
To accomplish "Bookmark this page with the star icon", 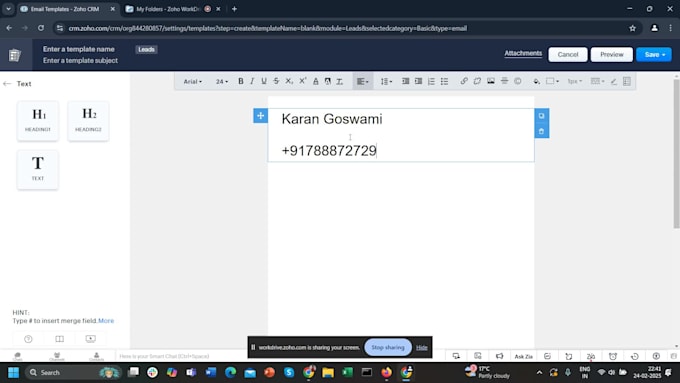I will pos(632,28).
